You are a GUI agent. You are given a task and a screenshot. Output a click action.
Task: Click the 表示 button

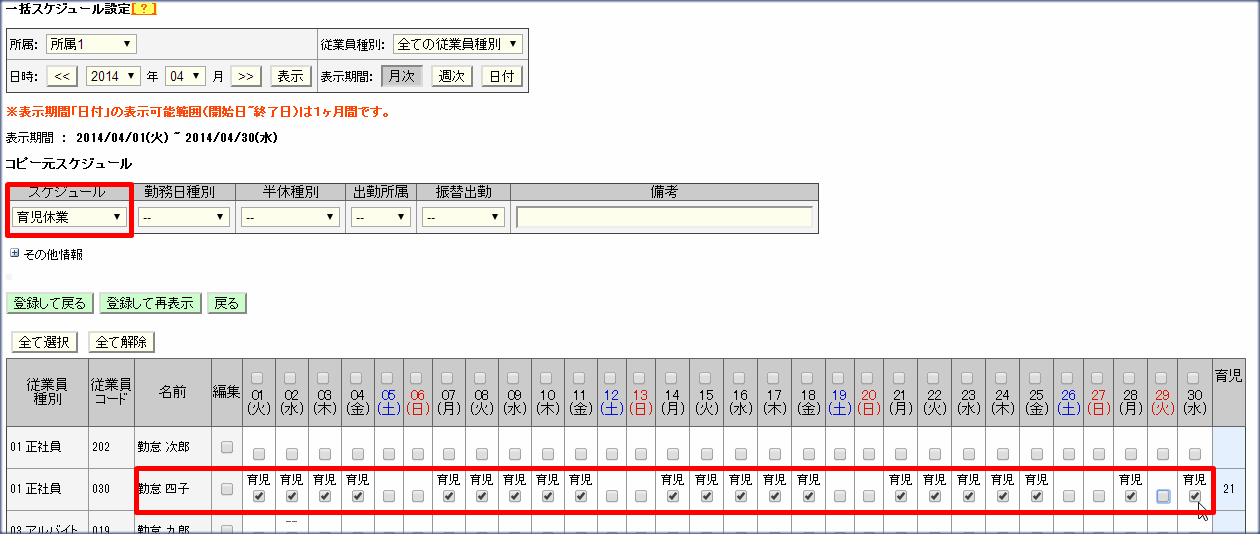(289, 76)
